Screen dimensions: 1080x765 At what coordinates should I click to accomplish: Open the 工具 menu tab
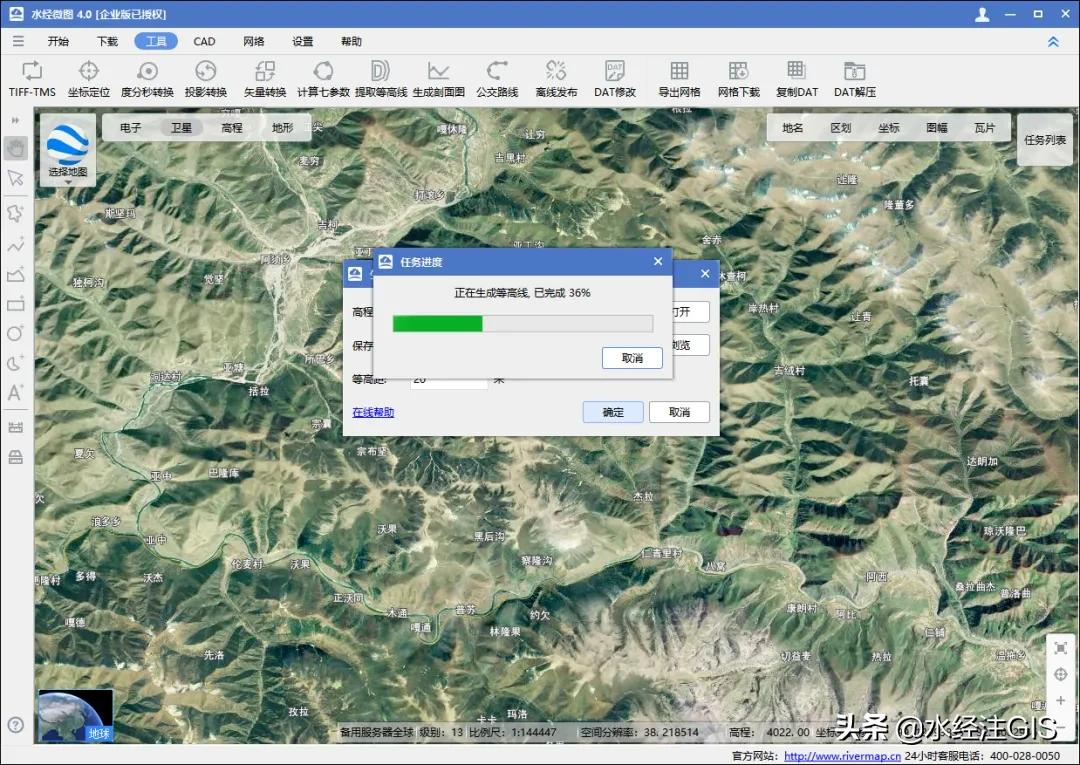[x=156, y=41]
